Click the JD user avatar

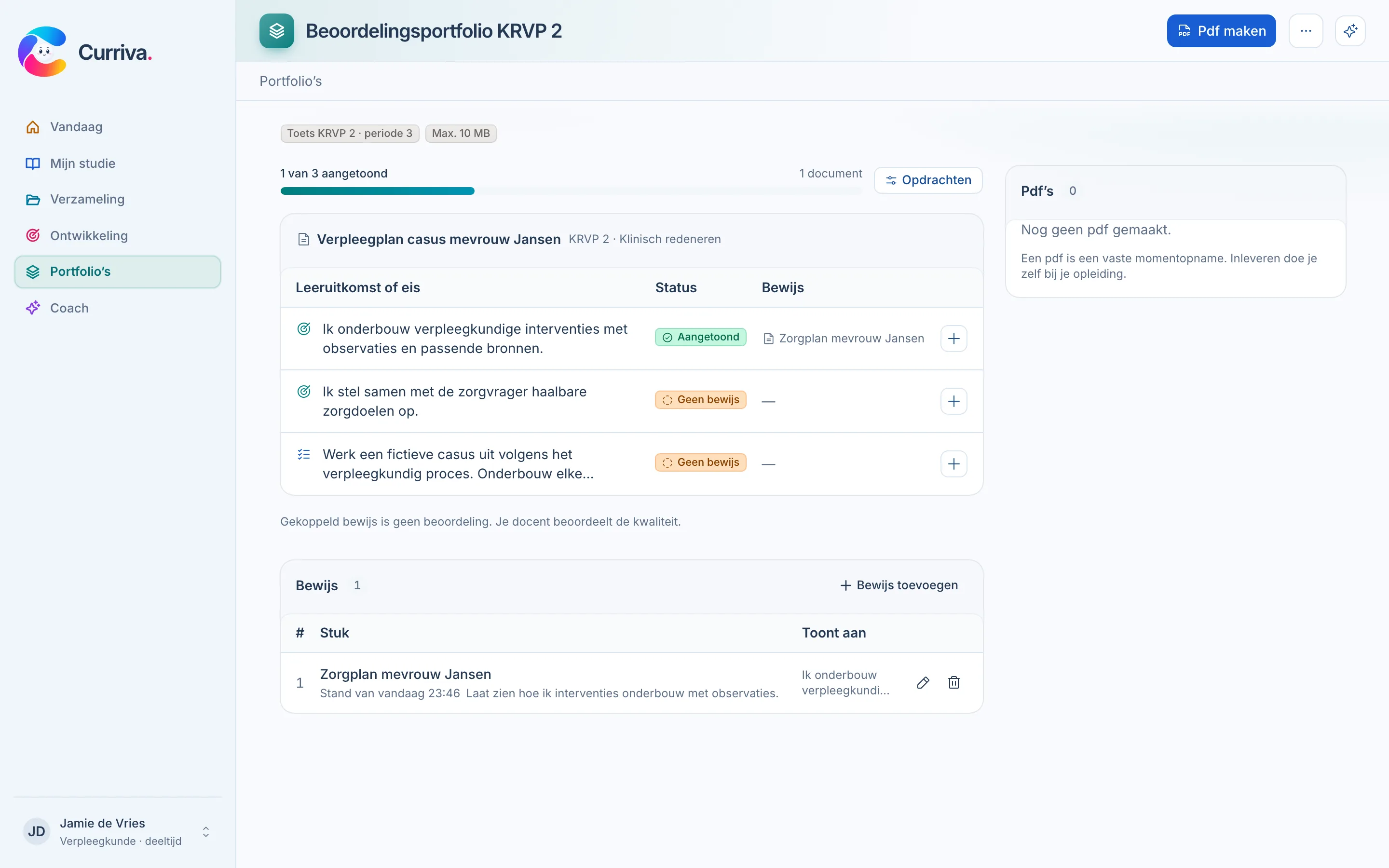click(37, 832)
